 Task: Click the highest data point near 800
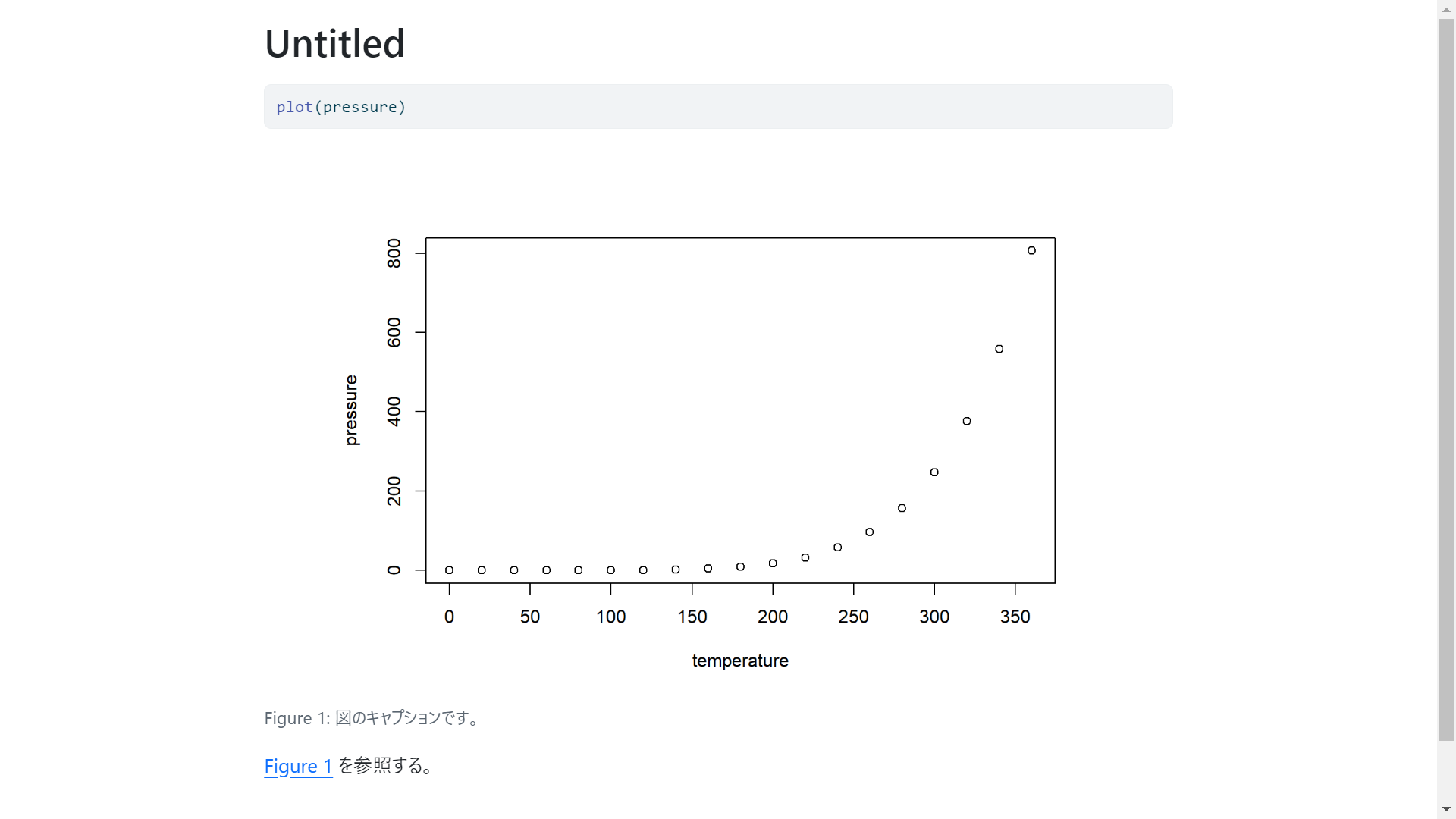1031,250
